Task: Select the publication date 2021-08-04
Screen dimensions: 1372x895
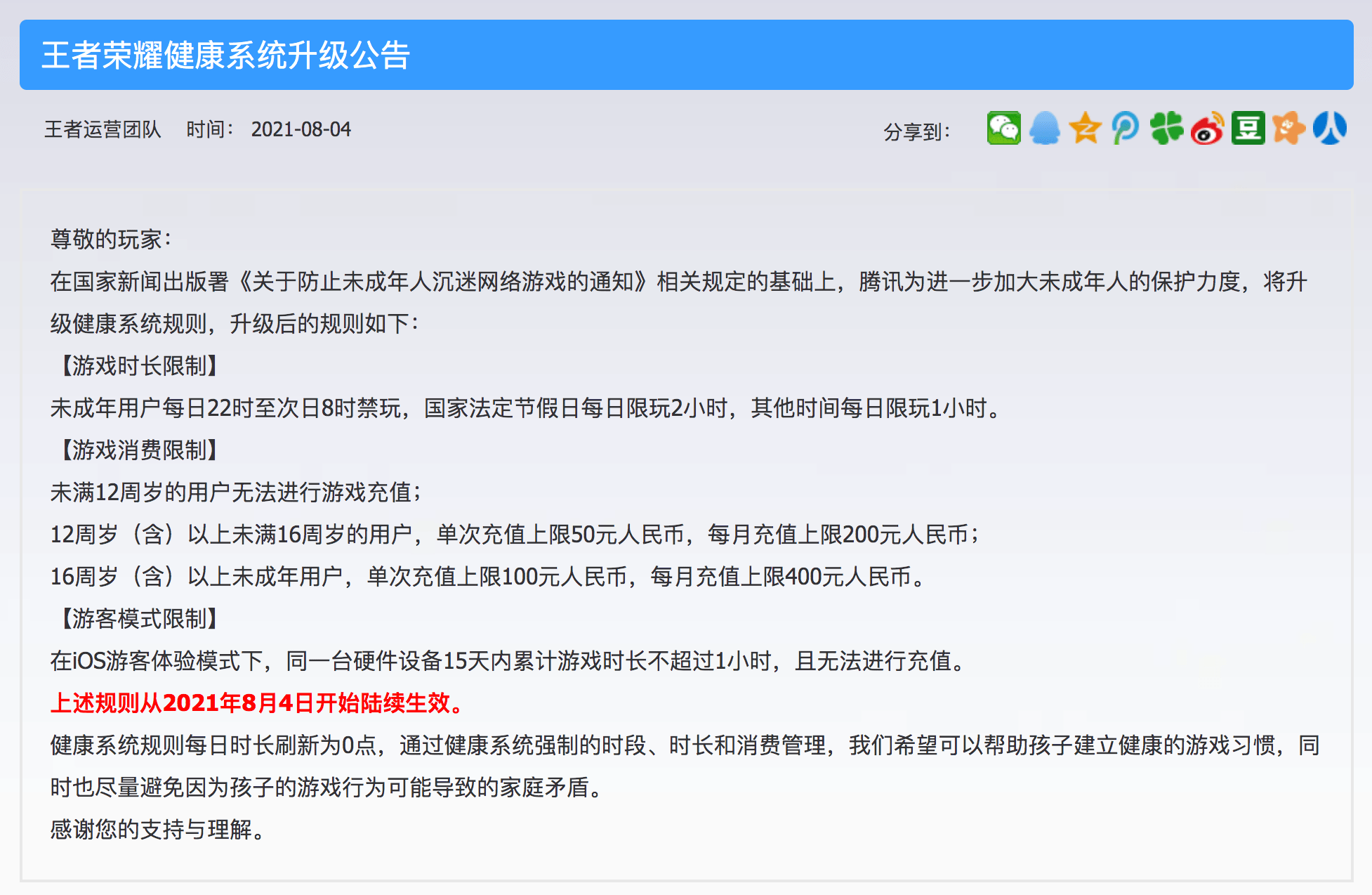Action: [302, 129]
